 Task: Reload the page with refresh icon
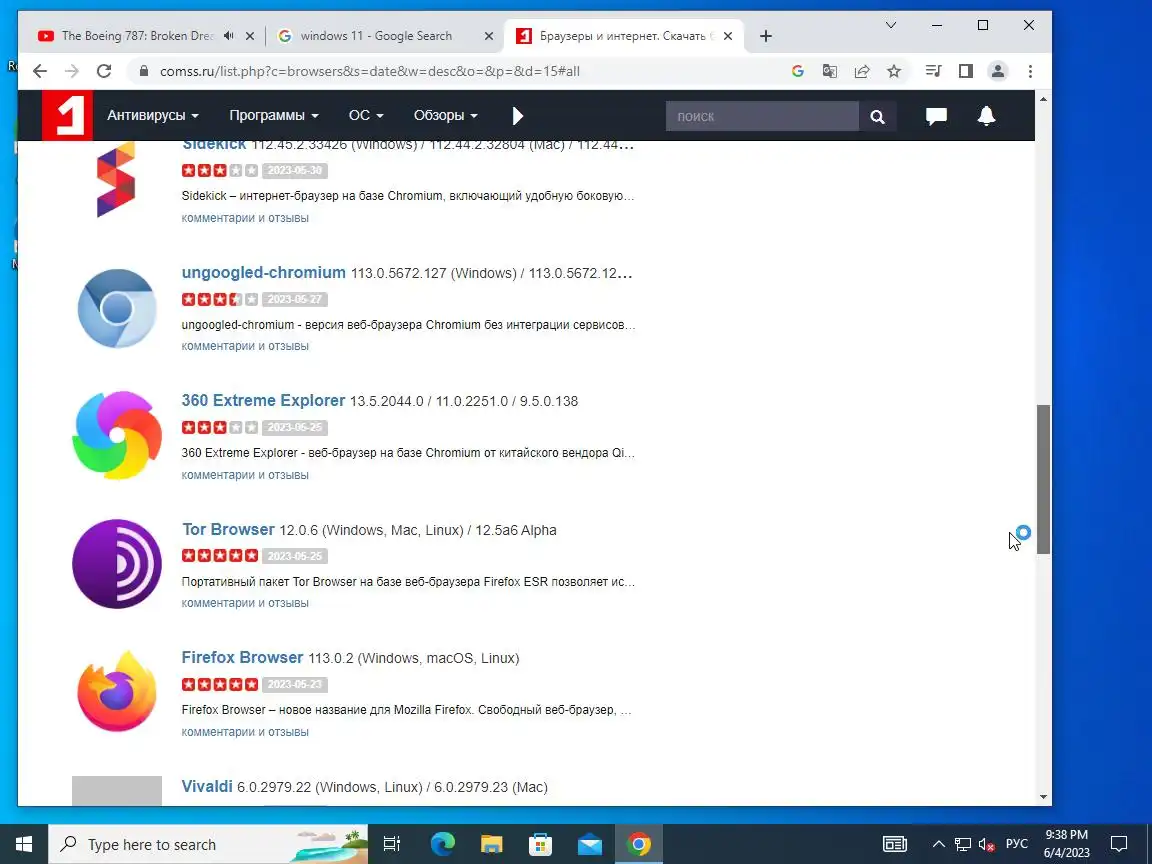click(104, 71)
